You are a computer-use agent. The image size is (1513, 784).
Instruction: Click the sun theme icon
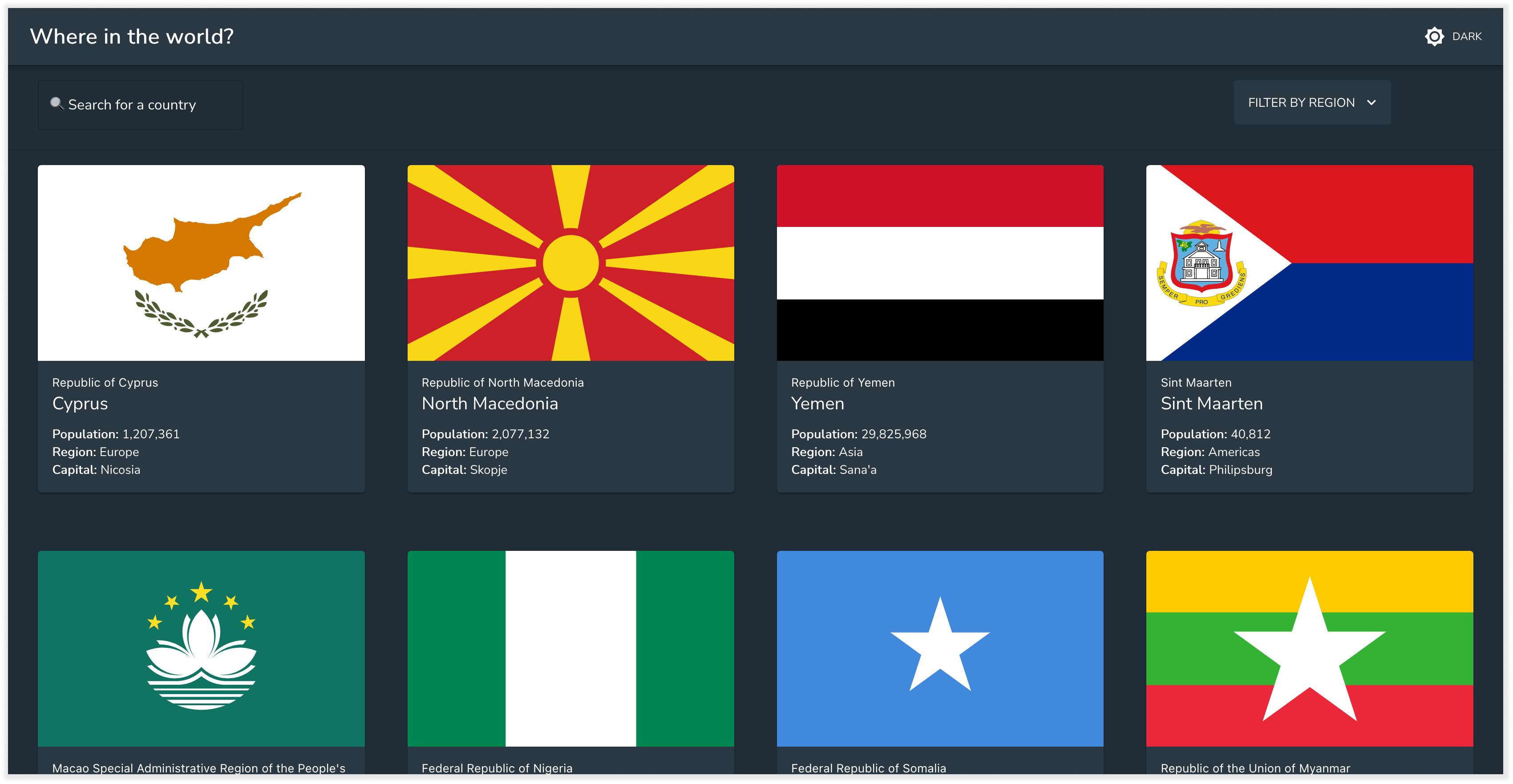point(1434,36)
